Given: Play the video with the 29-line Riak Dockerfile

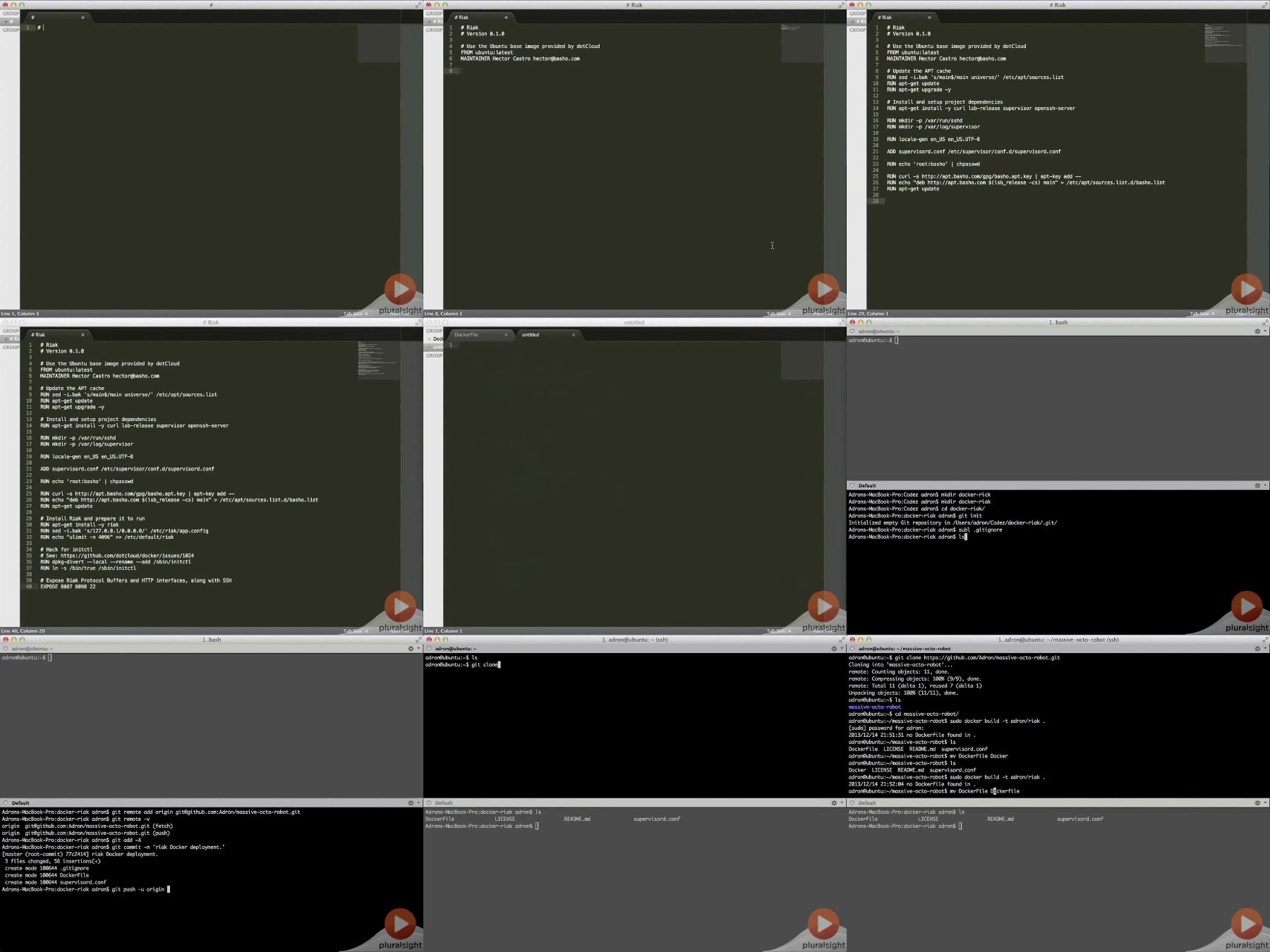Looking at the screenshot, I should point(1247,289).
